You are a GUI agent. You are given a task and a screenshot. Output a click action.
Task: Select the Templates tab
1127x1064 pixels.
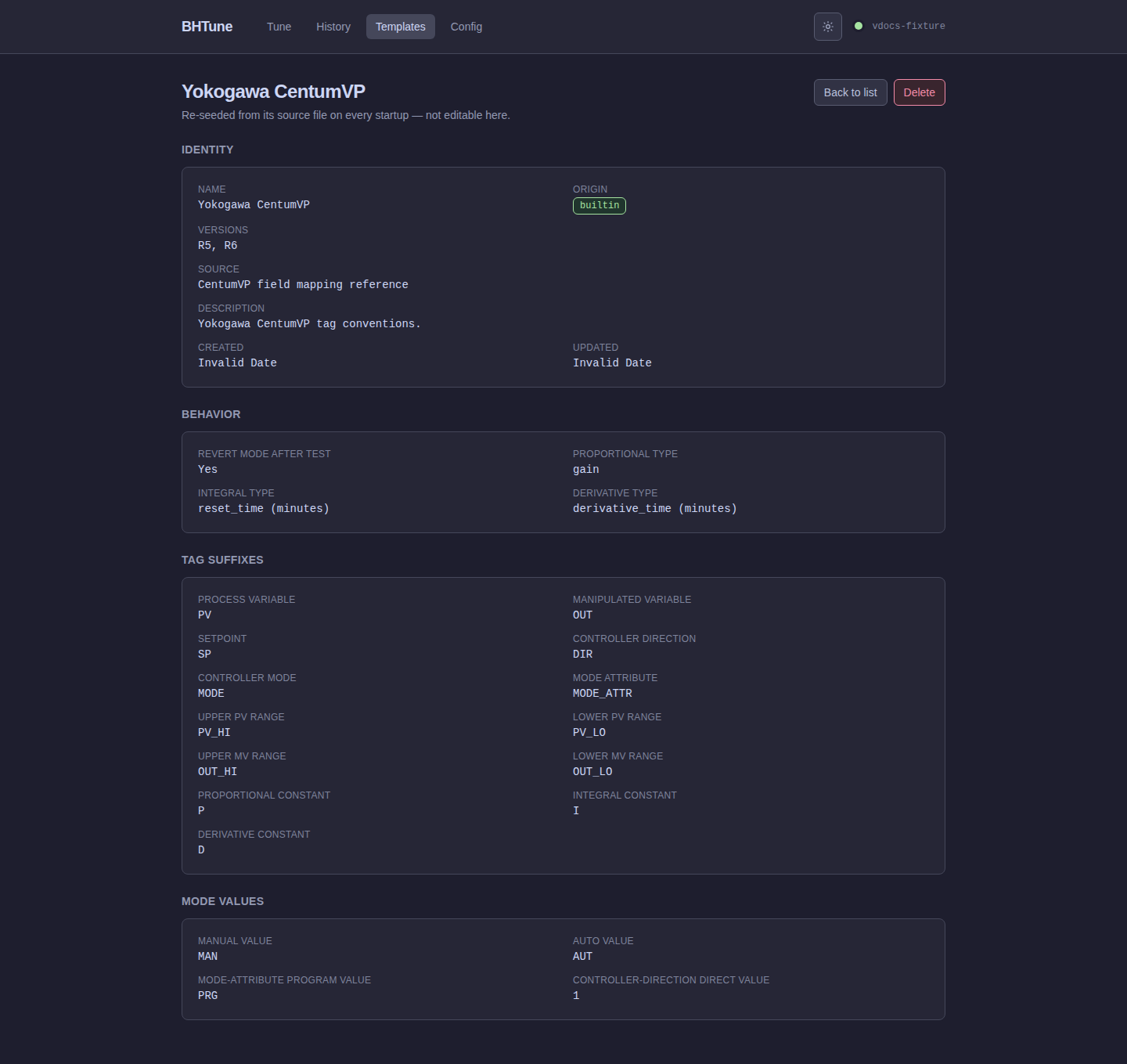coord(401,27)
